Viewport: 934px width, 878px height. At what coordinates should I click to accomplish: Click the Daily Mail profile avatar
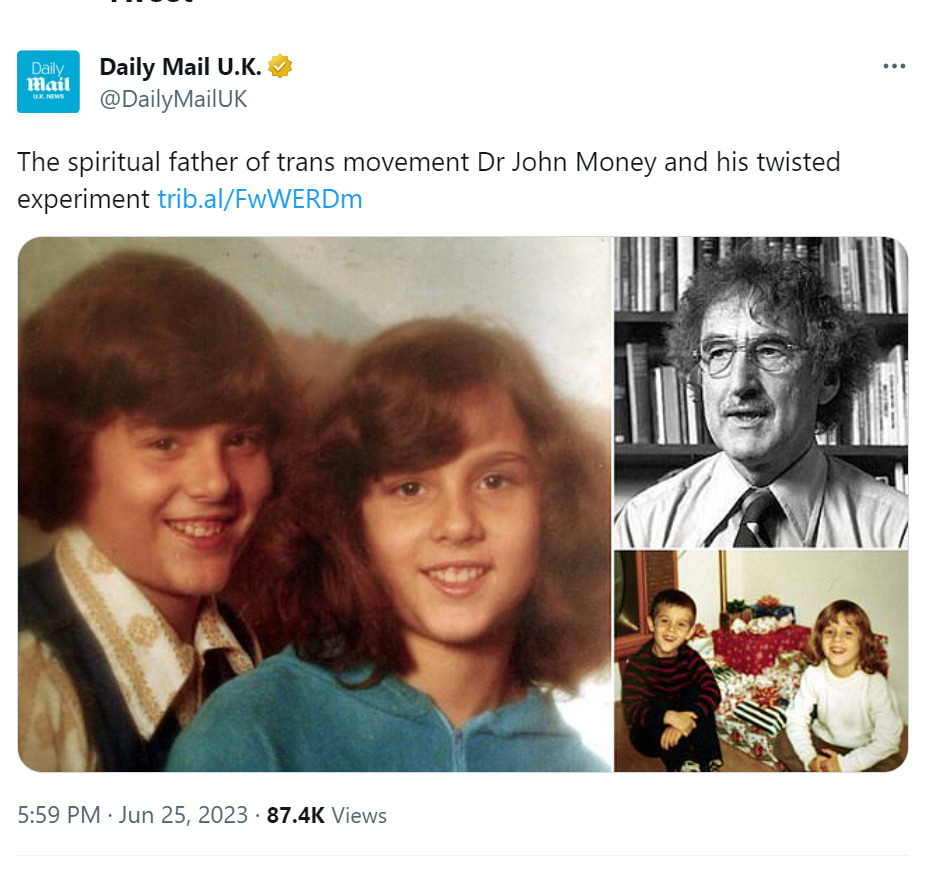(48, 82)
